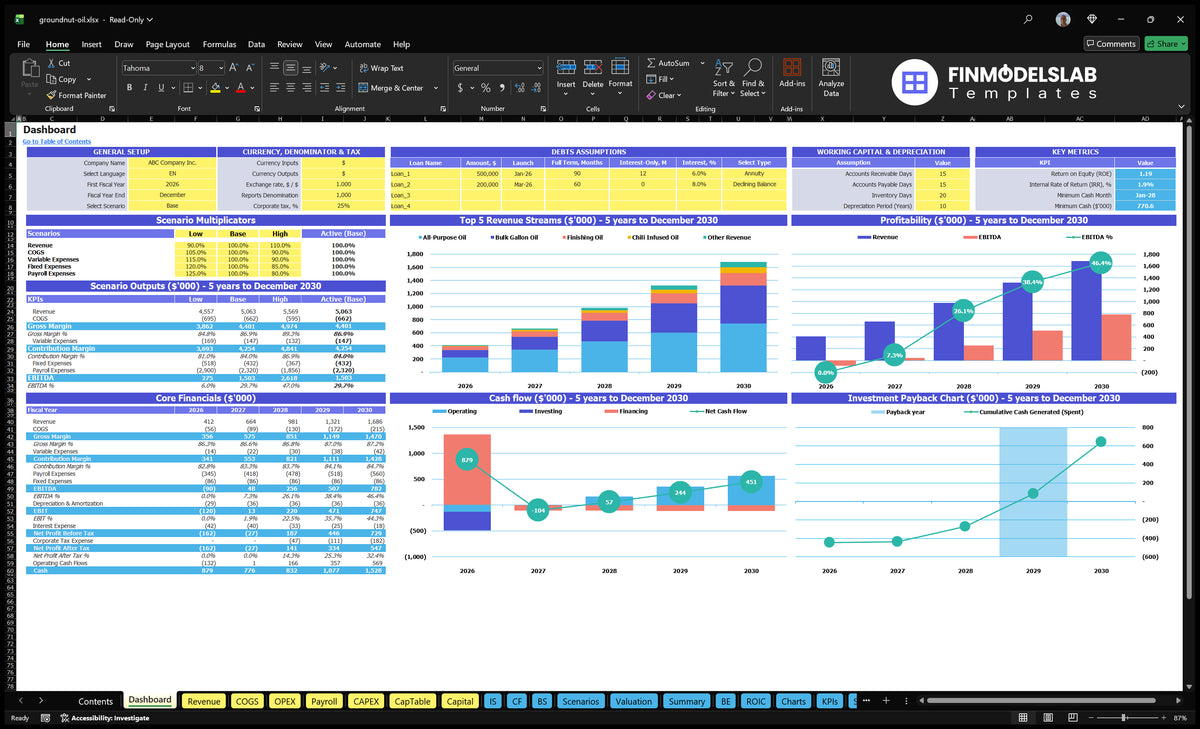Follow the Go to Table of Contents link
This screenshot has height=729, width=1200.
[57, 142]
